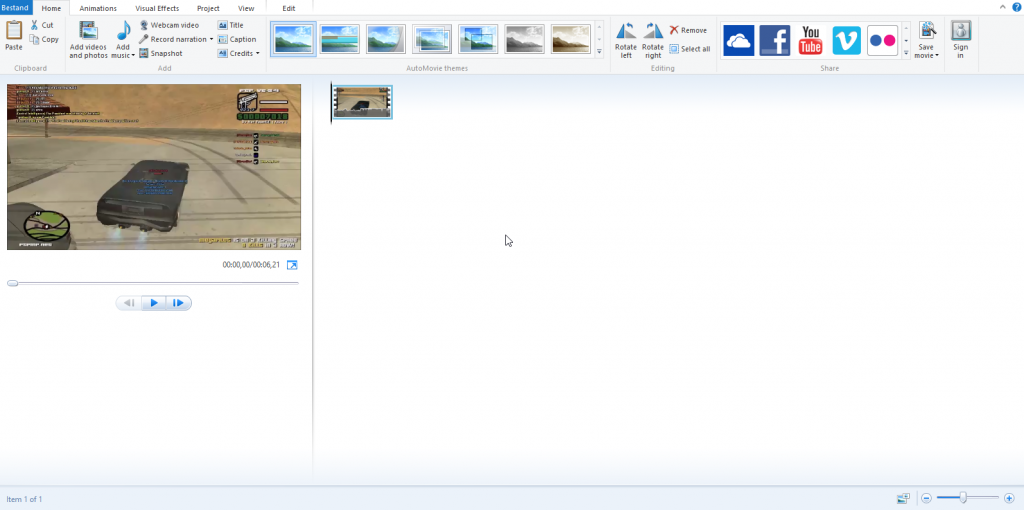
Task: Add a Caption to the clip
Action: click(x=237, y=39)
